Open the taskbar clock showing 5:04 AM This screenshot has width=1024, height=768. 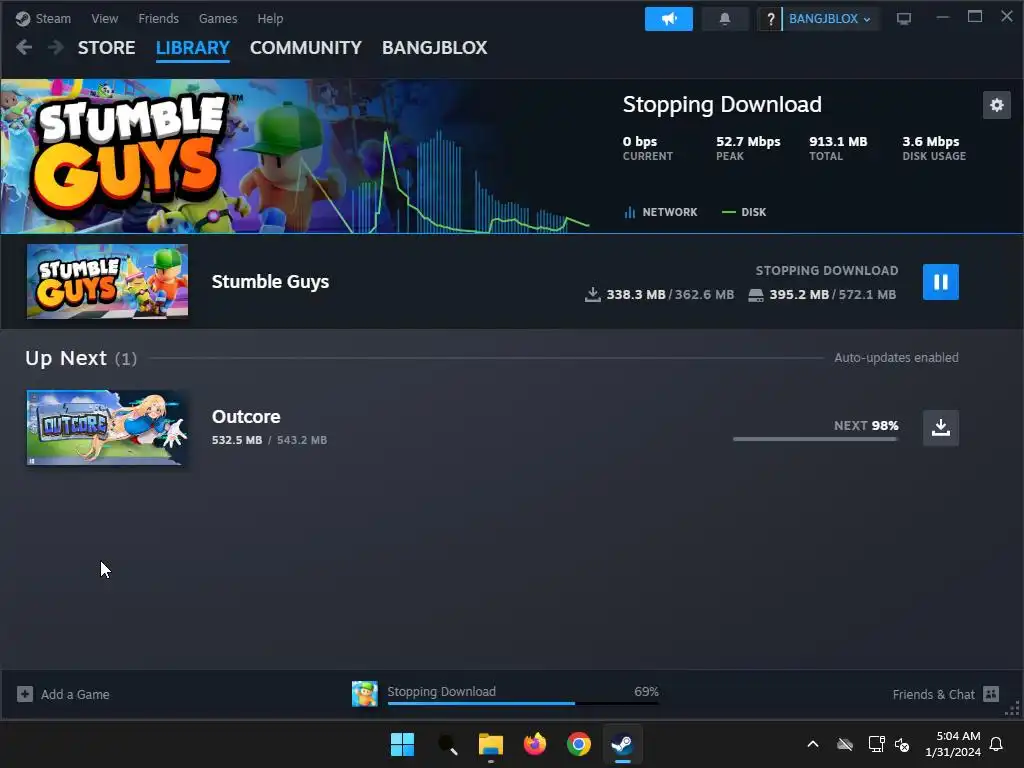coord(953,744)
